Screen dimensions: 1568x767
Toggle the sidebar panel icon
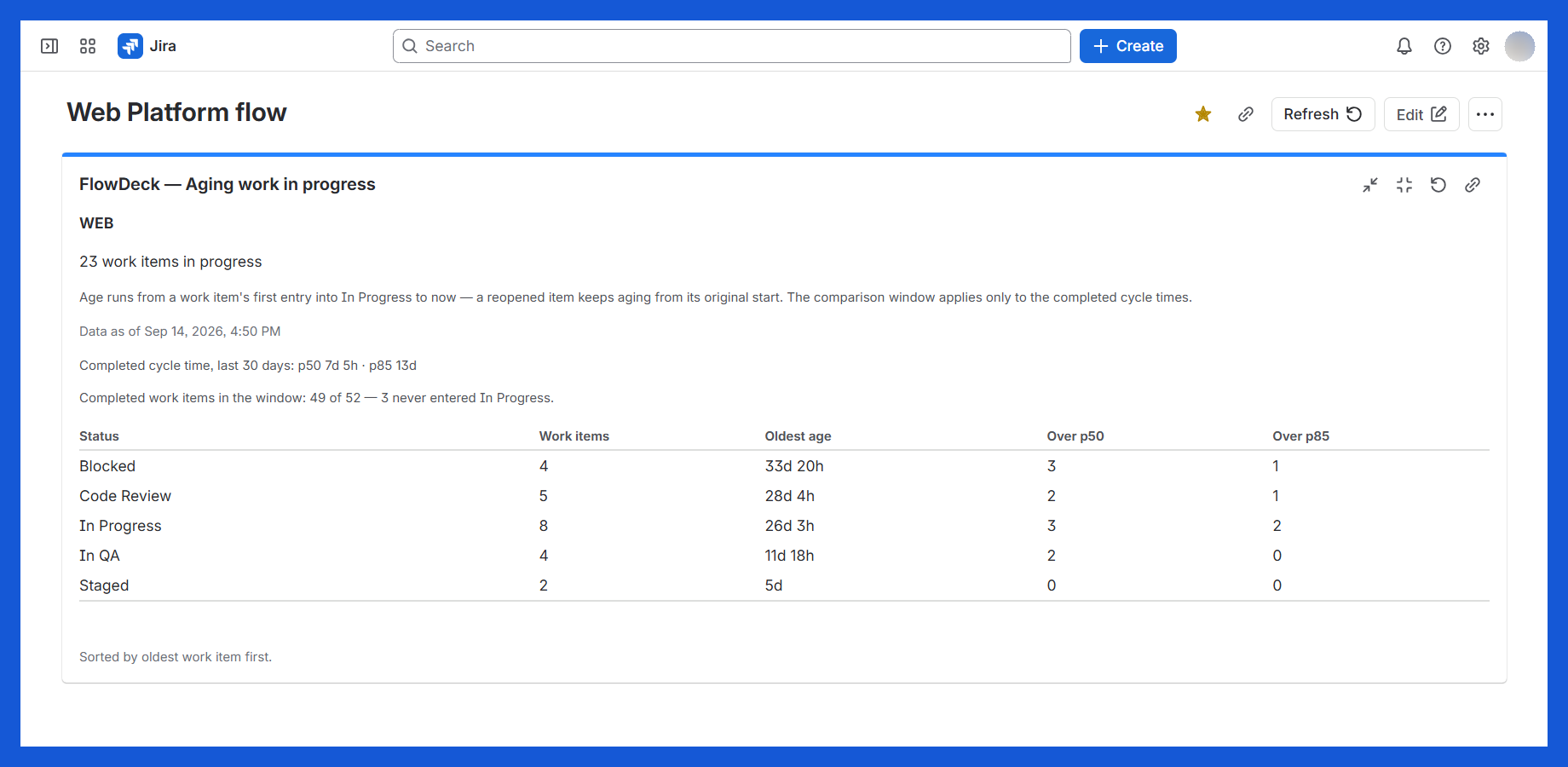49,46
